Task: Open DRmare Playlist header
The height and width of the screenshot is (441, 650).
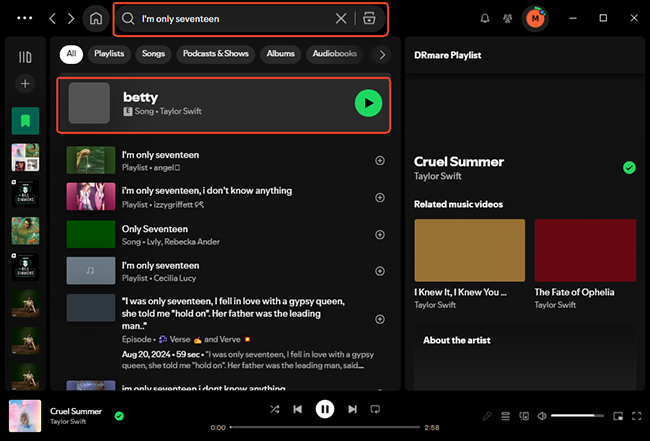Action: click(448, 55)
